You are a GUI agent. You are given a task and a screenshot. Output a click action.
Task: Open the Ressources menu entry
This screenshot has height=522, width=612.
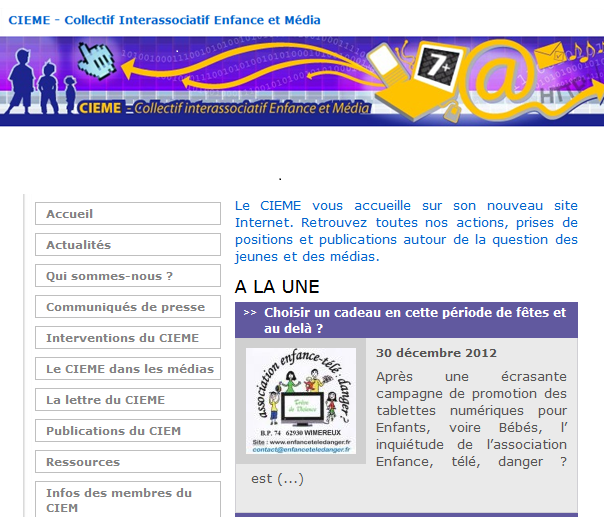(x=127, y=462)
